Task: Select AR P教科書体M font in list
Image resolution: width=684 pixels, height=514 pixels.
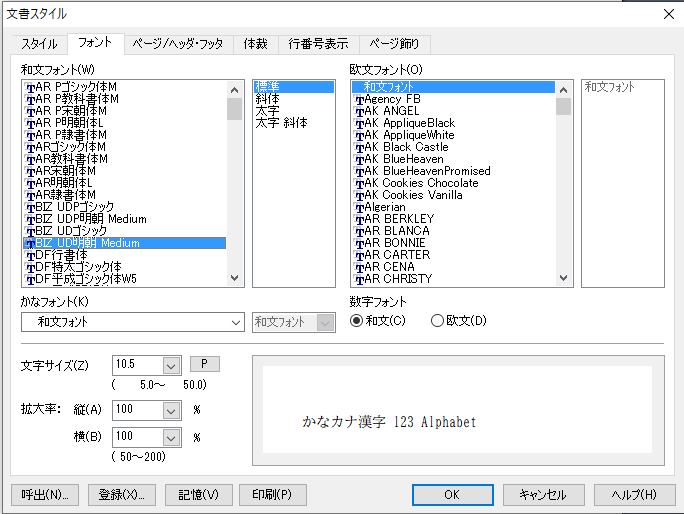Action: (77, 99)
